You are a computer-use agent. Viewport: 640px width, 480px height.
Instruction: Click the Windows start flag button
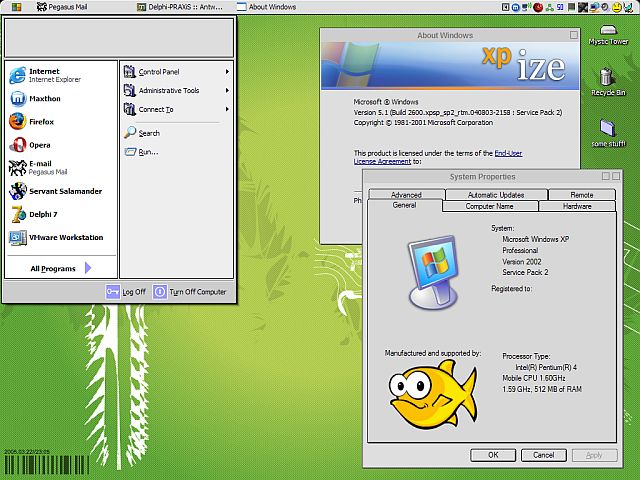[x=16, y=7]
